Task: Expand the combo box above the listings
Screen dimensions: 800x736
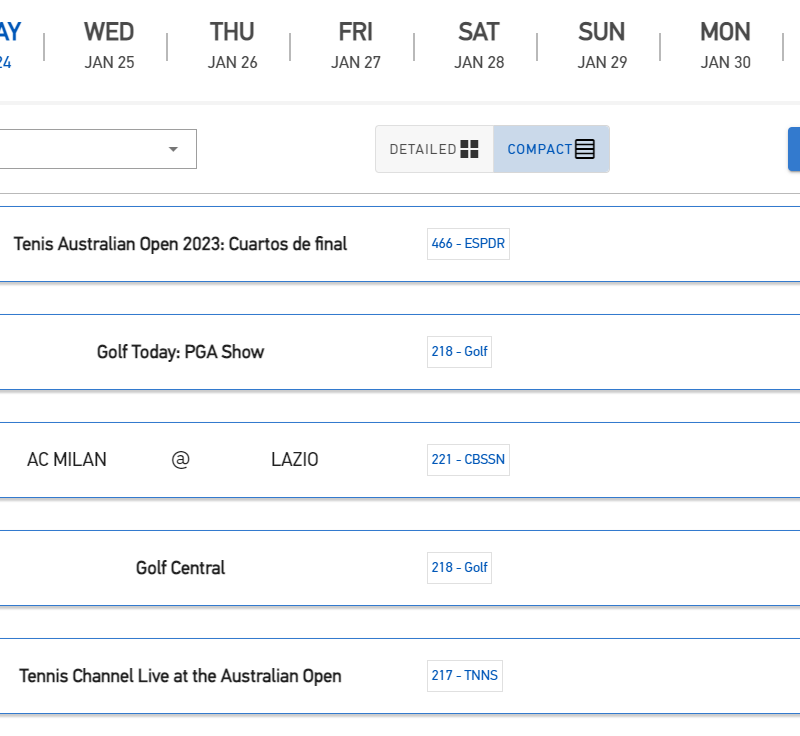Action: point(98,148)
